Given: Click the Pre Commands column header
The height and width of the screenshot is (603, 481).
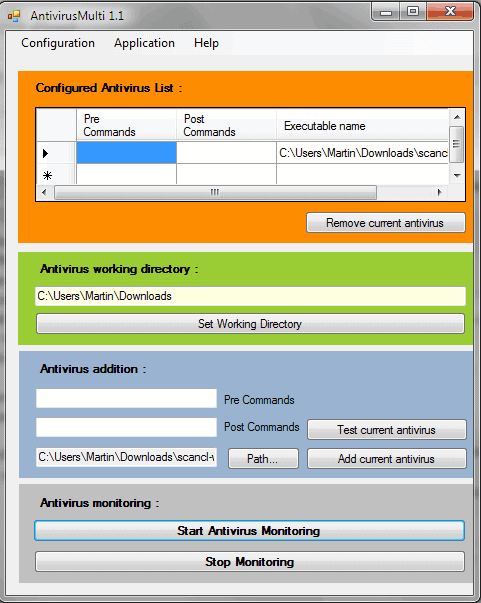Looking at the screenshot, I should coord(126,125).
